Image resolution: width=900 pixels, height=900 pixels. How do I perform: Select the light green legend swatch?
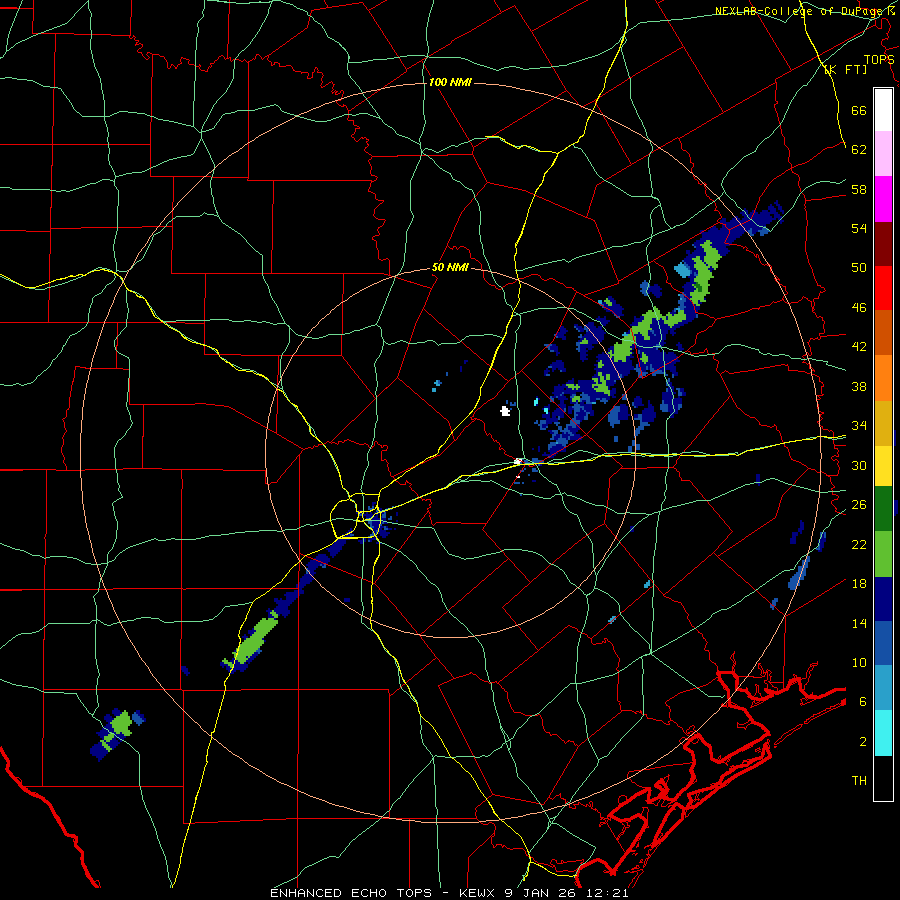click(883, 554)
